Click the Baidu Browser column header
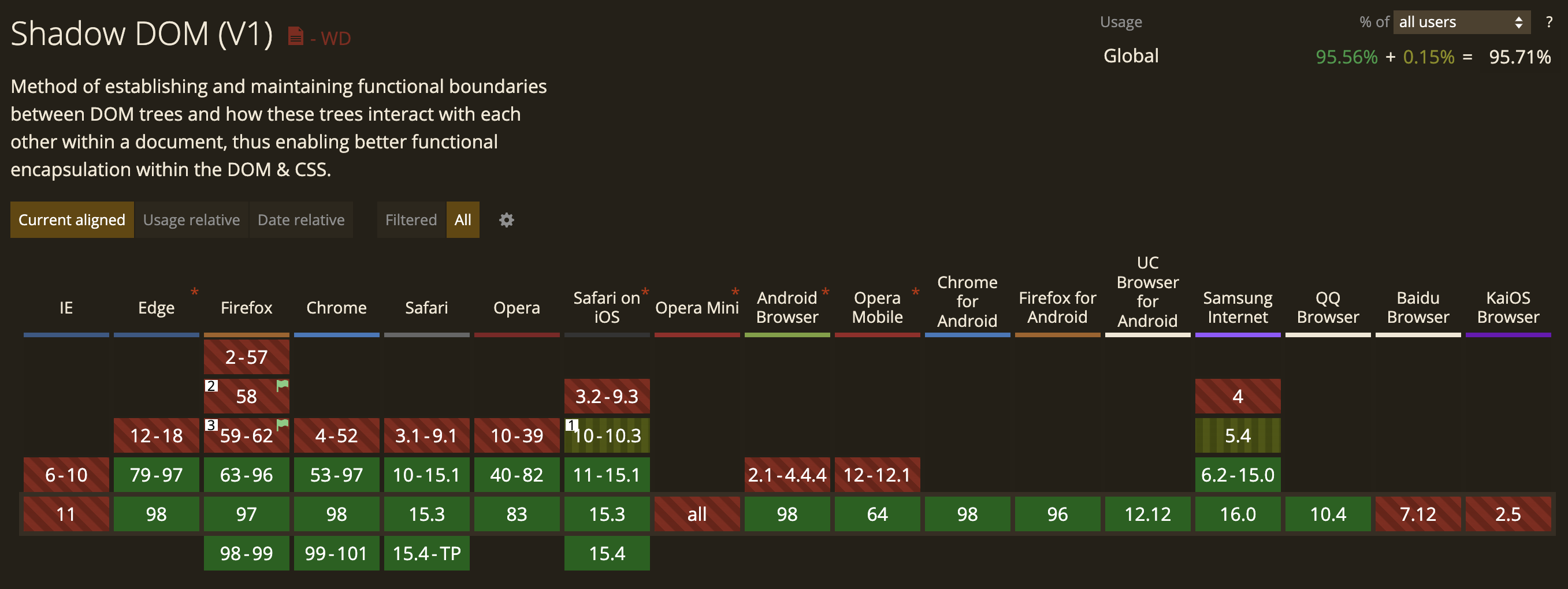This screenshot has width=1568, height=589. click(1418, 307)
